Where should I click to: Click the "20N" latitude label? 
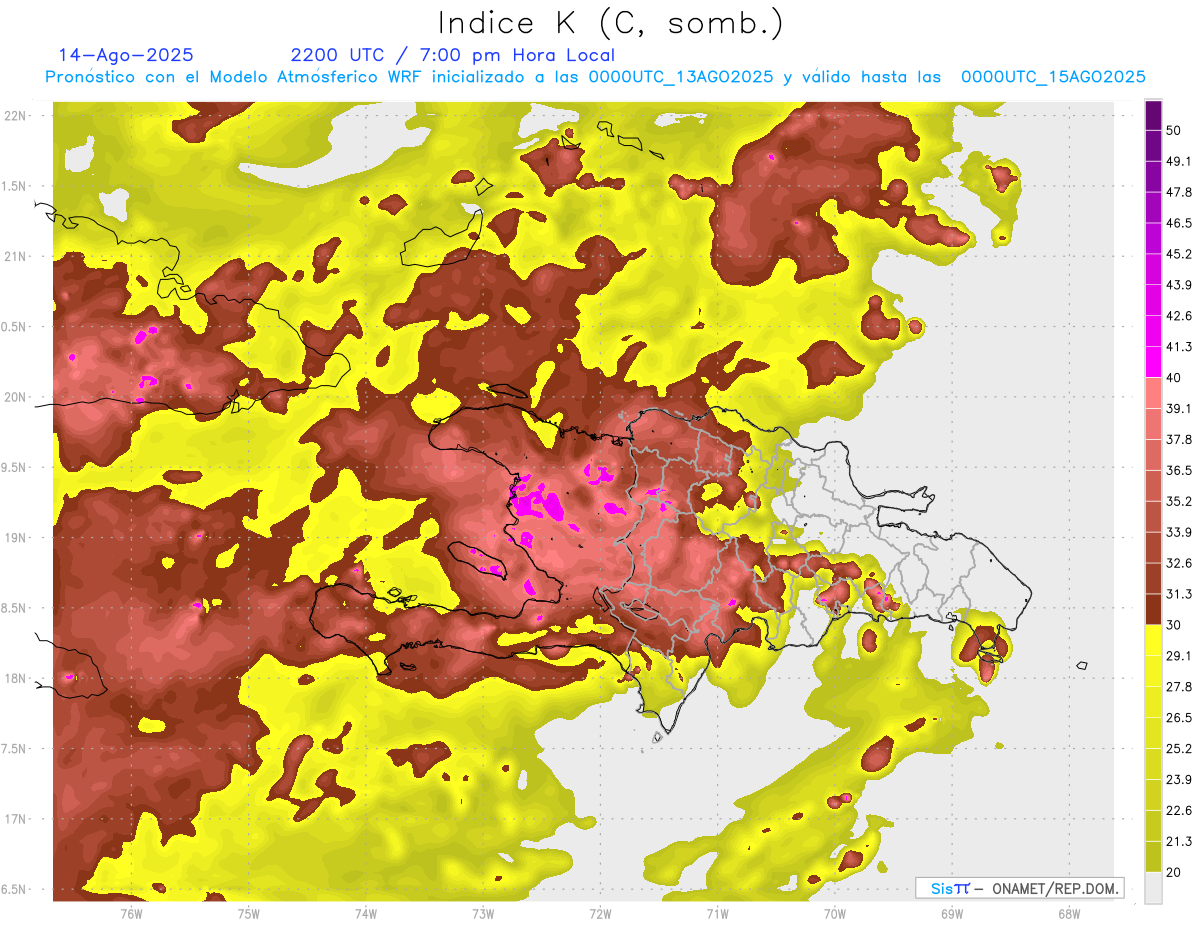tap(15, 397)
